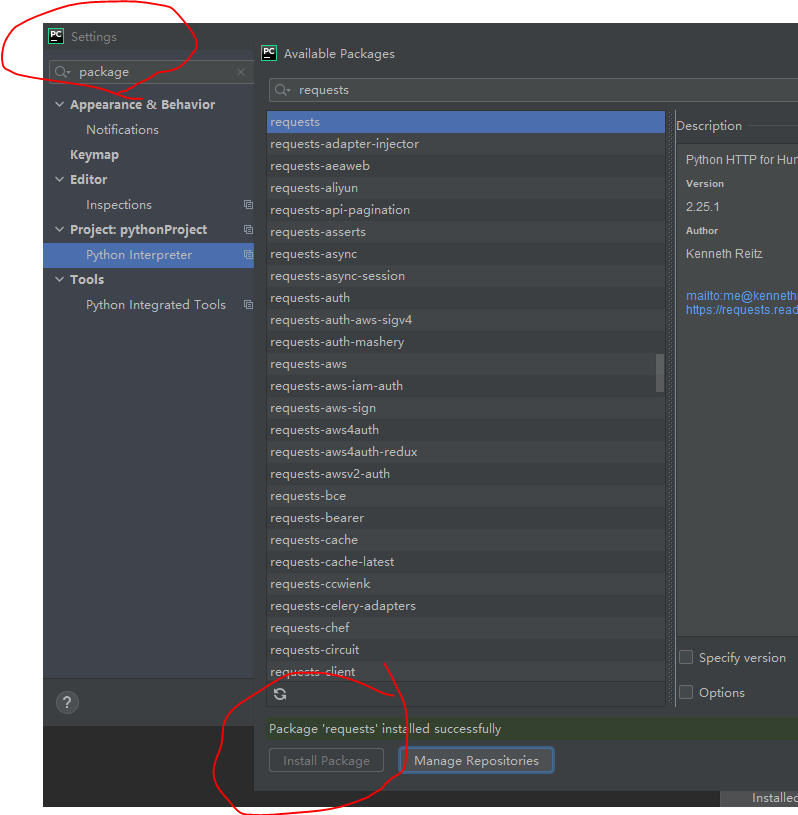Select 'requests-chef' package
This screenshot has height=815, width=798.
(x=466, y=628)
